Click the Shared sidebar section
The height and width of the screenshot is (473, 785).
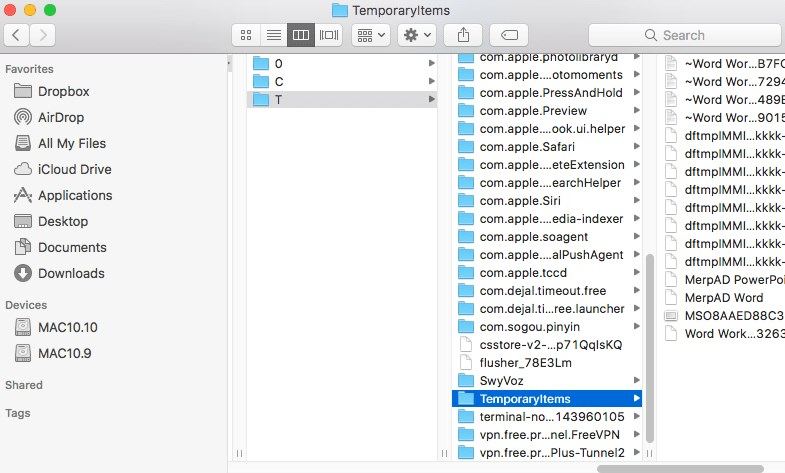coord(24,385)
